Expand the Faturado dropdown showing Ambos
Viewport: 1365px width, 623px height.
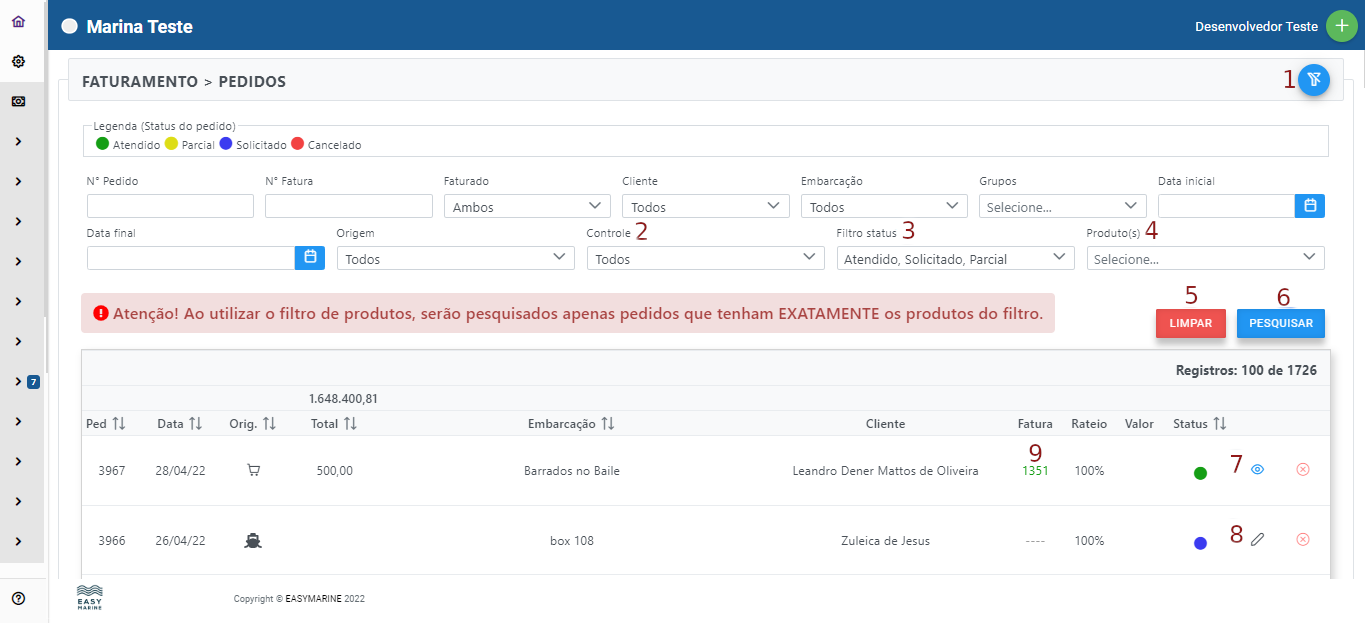(526, 206)
